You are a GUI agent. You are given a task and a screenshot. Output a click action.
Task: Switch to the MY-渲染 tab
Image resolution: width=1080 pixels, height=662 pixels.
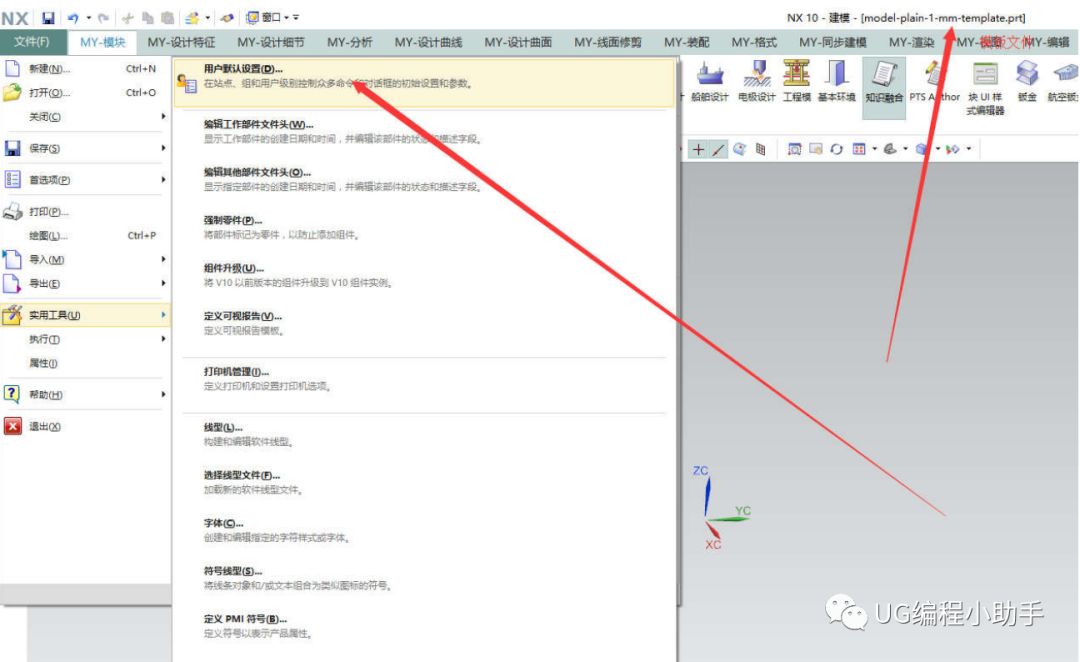(911, 42)
